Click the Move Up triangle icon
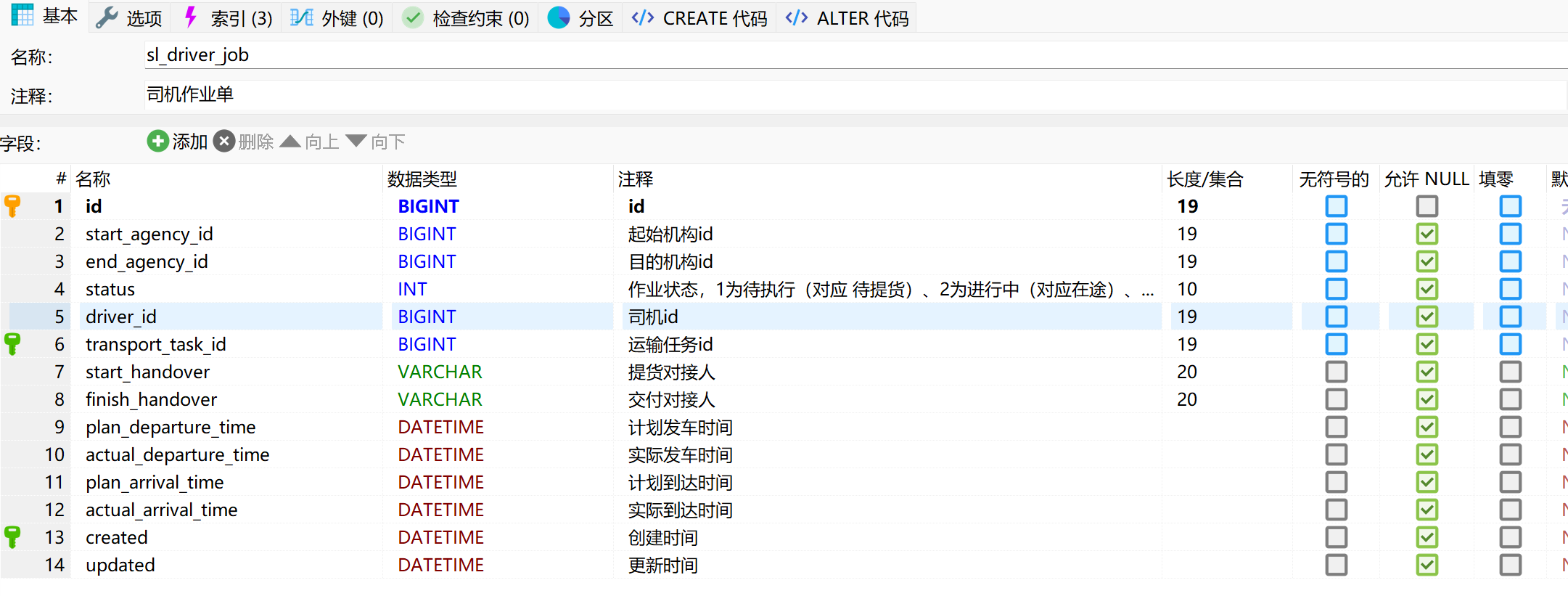The width and height of the screenshot is (1568, 596). coord(290,141)
